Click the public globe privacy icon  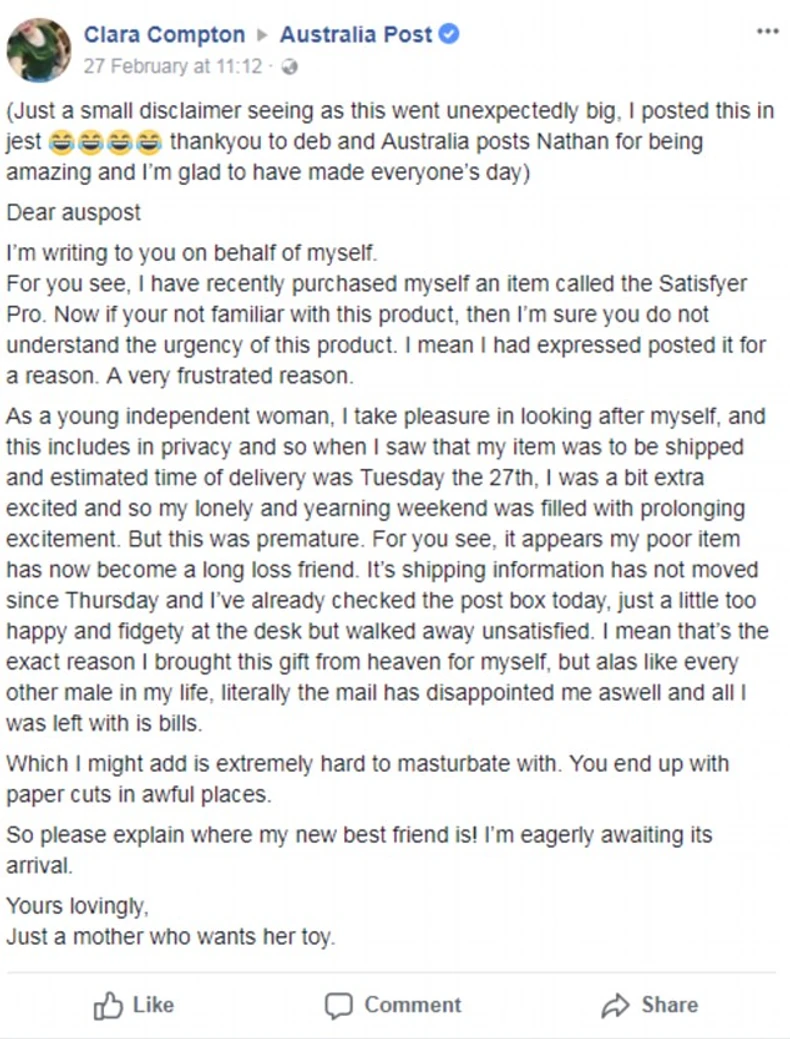click(x=290, y=67)
